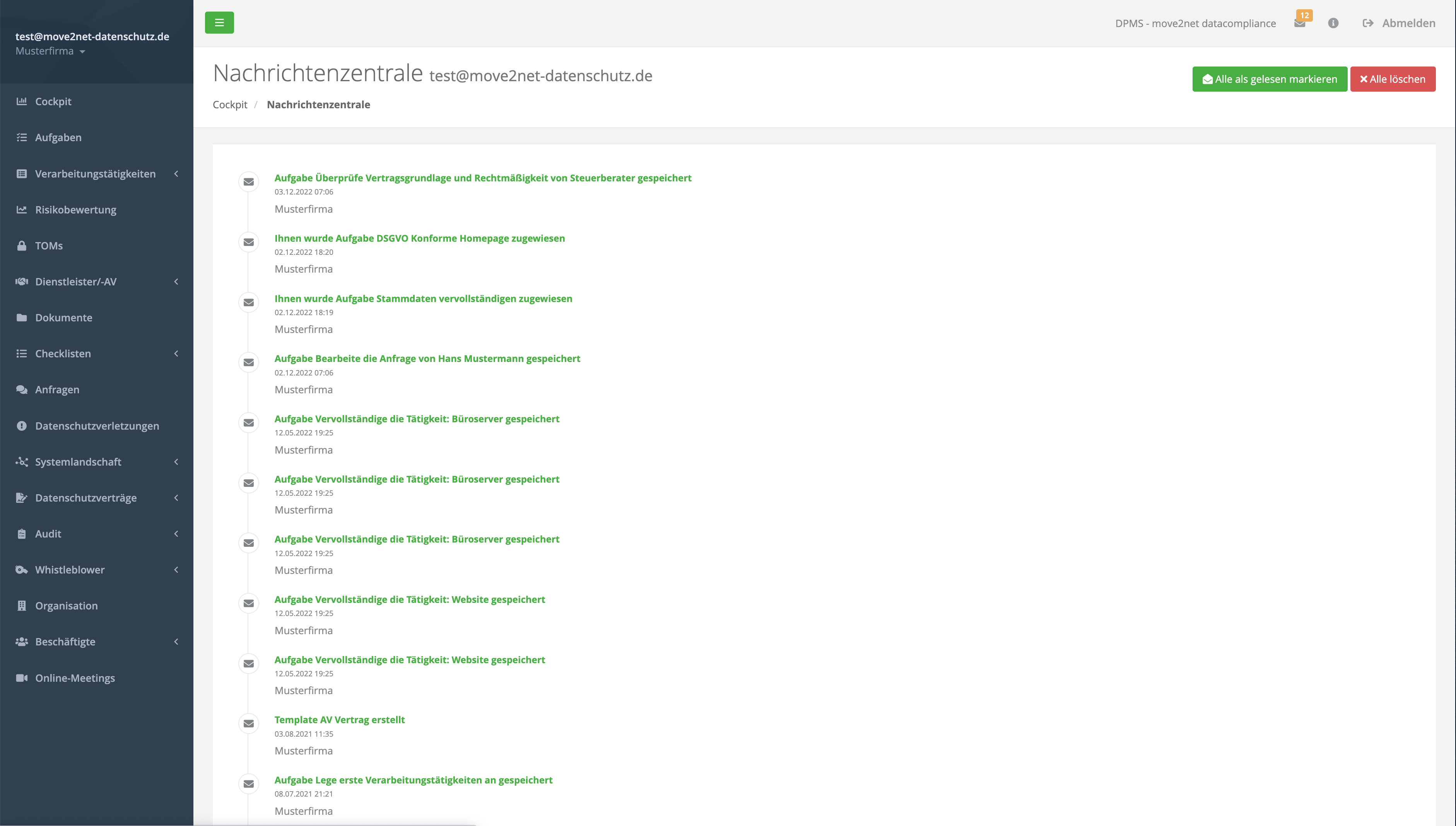The width and height of the screenshot is (1456, 826).
Task: Open Datenschutzverletzungen menu entry
Action: coord(96,425)
